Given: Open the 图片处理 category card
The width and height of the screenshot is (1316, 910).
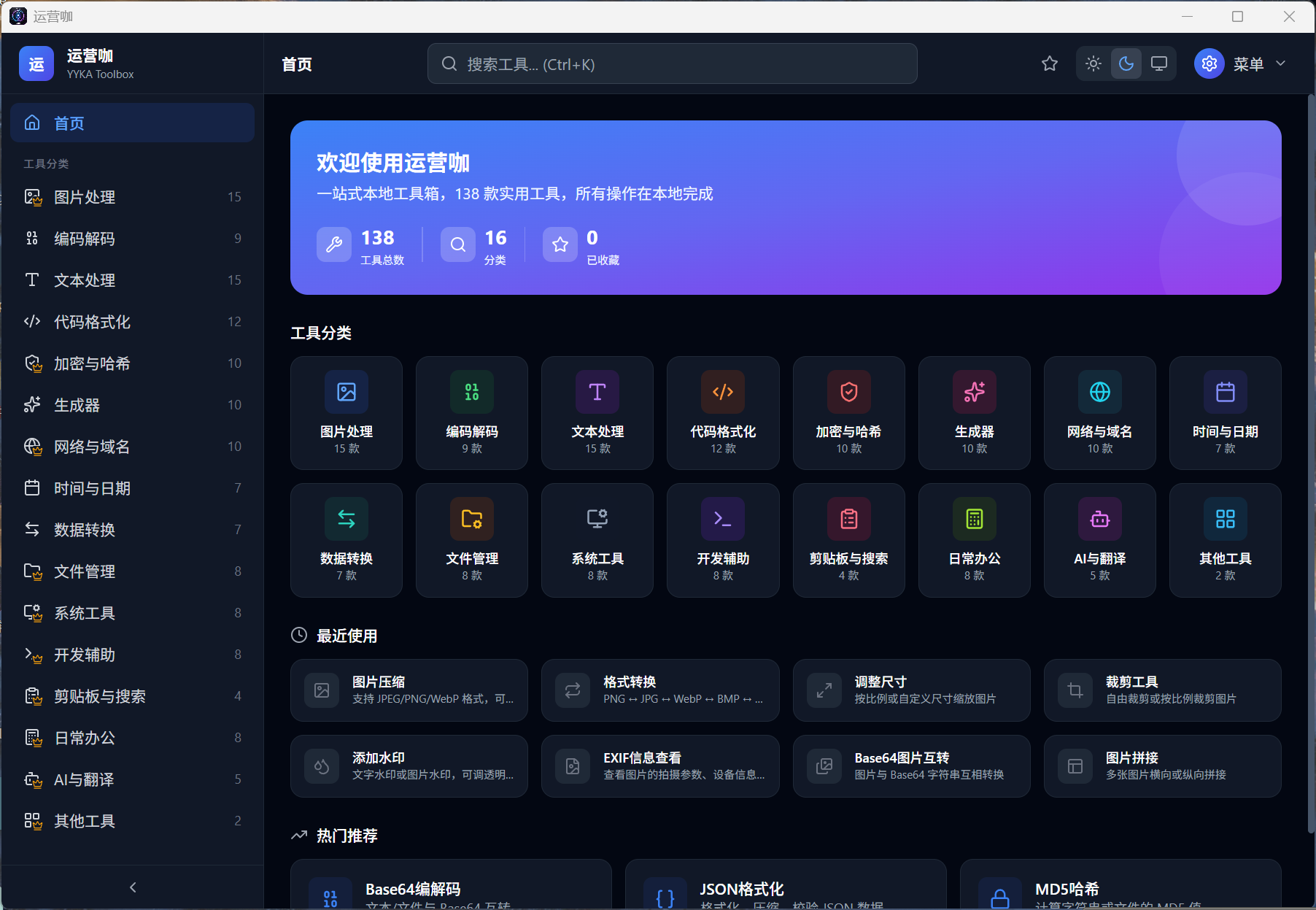Looking at the screenshot, I should (347, 413).
